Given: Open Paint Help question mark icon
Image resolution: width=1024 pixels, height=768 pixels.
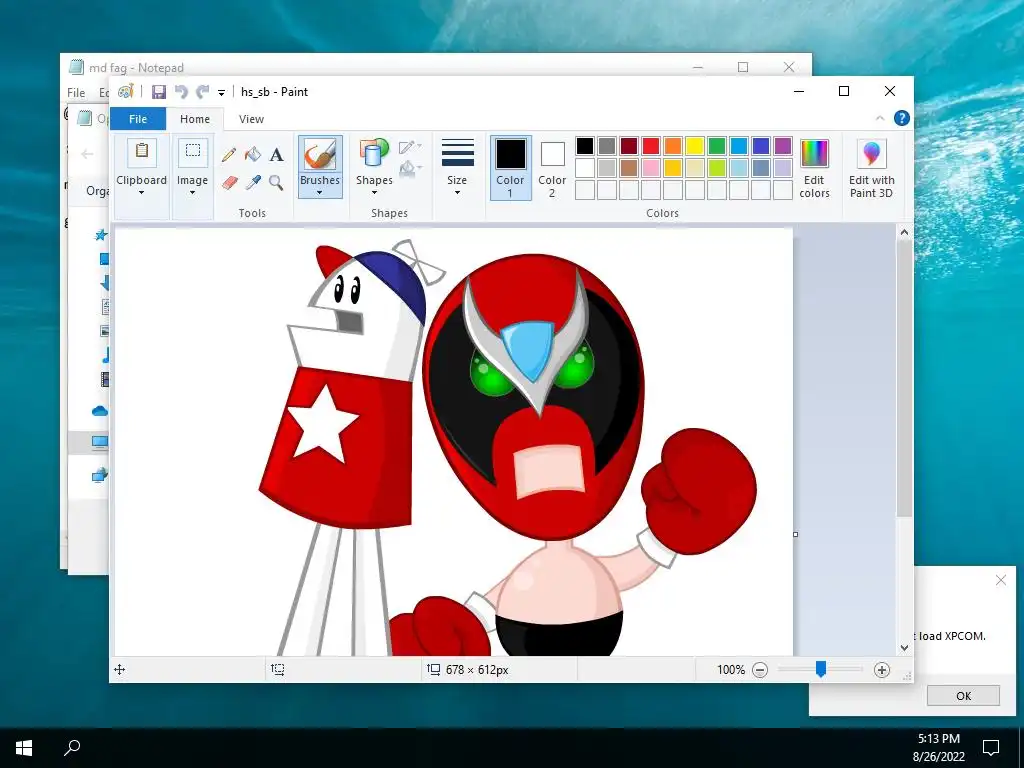Looking at the screenshot, I should (x=902, y=118).
